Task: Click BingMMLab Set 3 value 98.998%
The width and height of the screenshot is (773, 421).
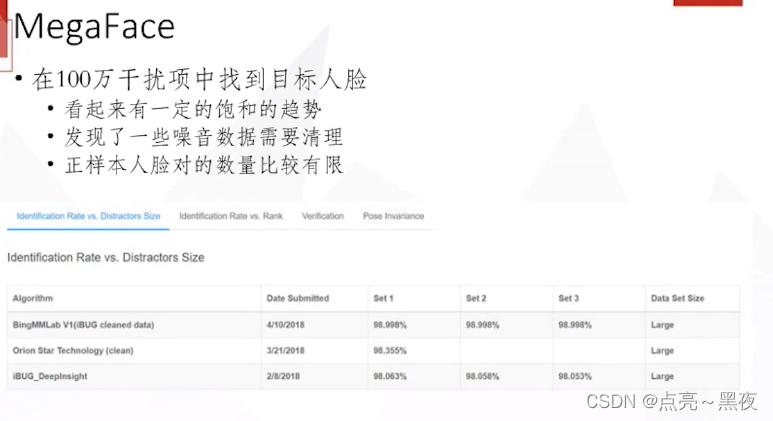Action: 575,325
